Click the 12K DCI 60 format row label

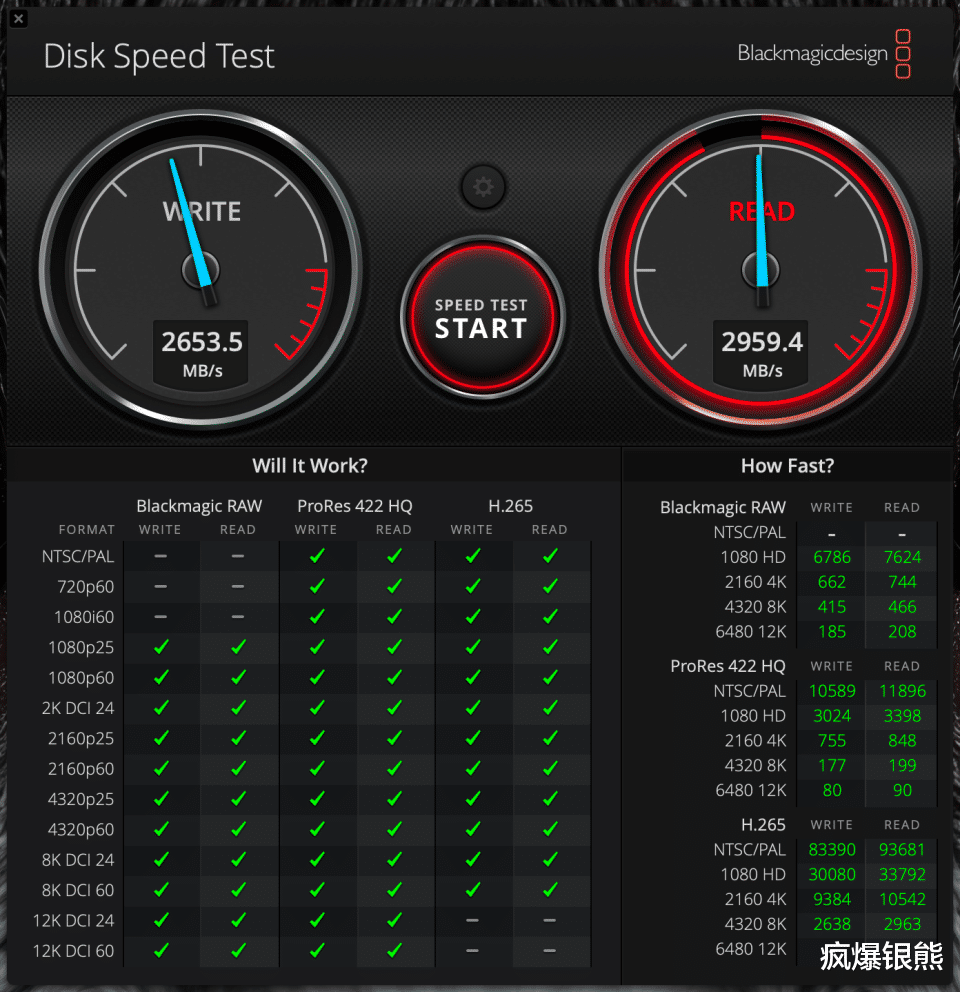click(73, 952)
